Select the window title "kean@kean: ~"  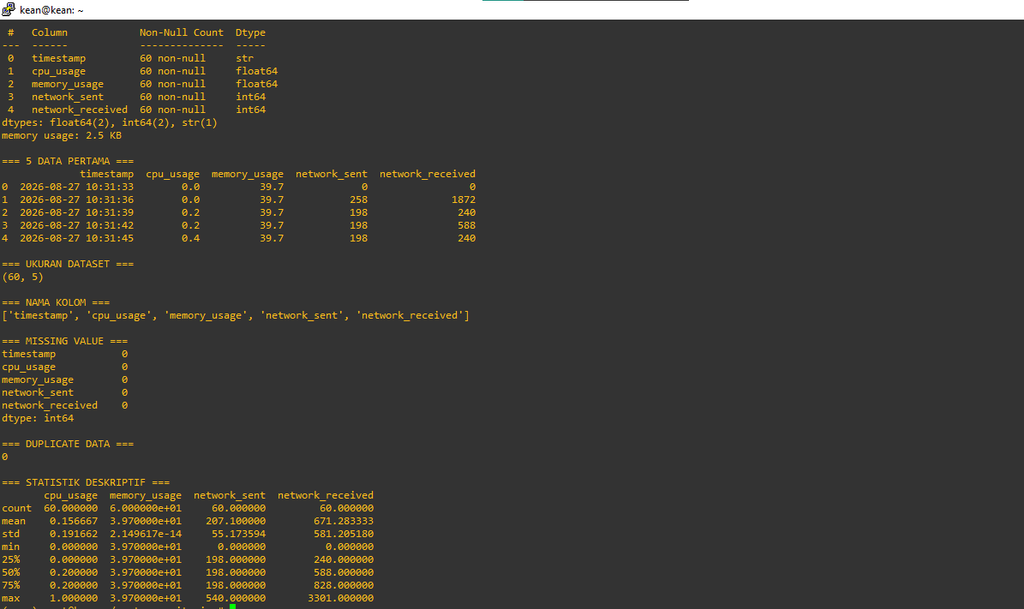[x=52, y=10]
